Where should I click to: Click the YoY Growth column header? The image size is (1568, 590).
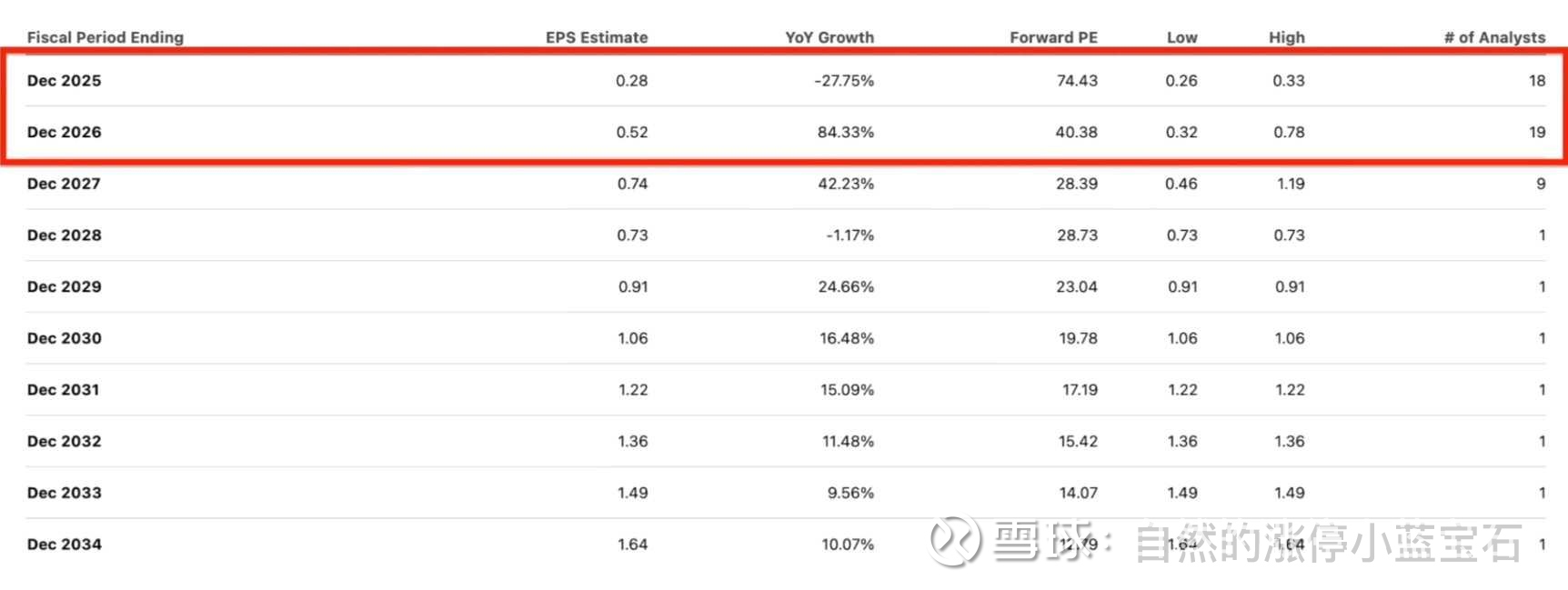point(829,37)
